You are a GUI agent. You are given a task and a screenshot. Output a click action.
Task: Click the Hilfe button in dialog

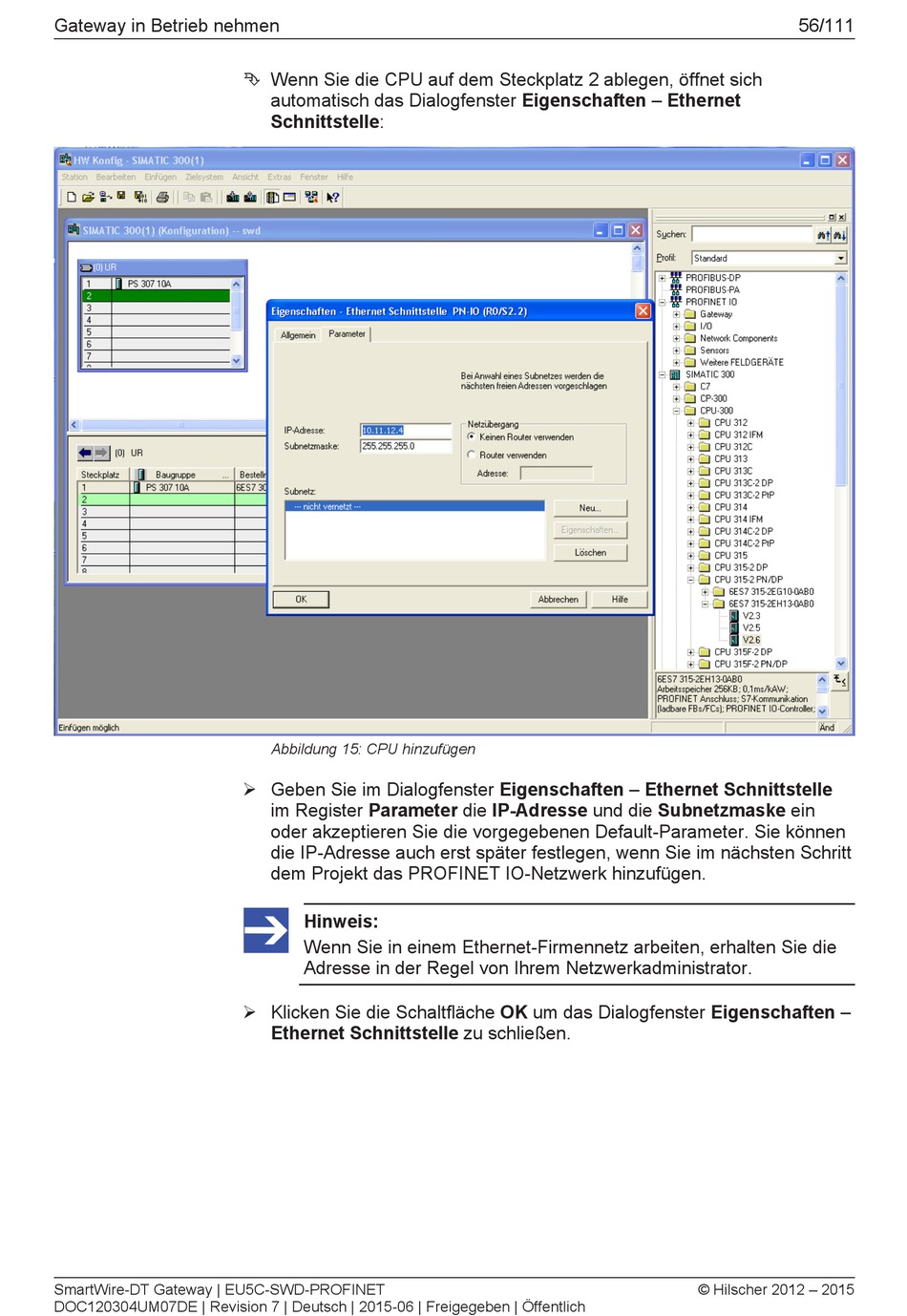click(620, 599)
